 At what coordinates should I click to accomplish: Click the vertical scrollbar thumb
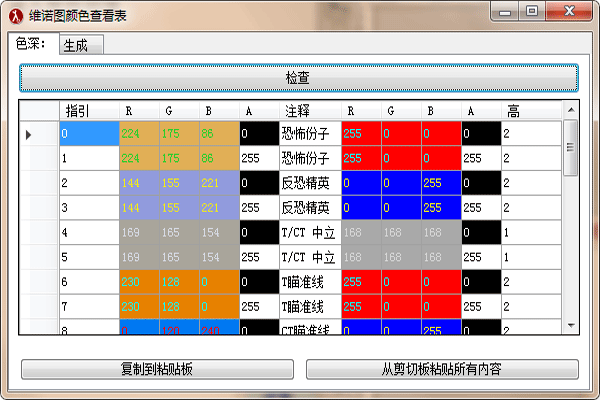tap(571, 147)
